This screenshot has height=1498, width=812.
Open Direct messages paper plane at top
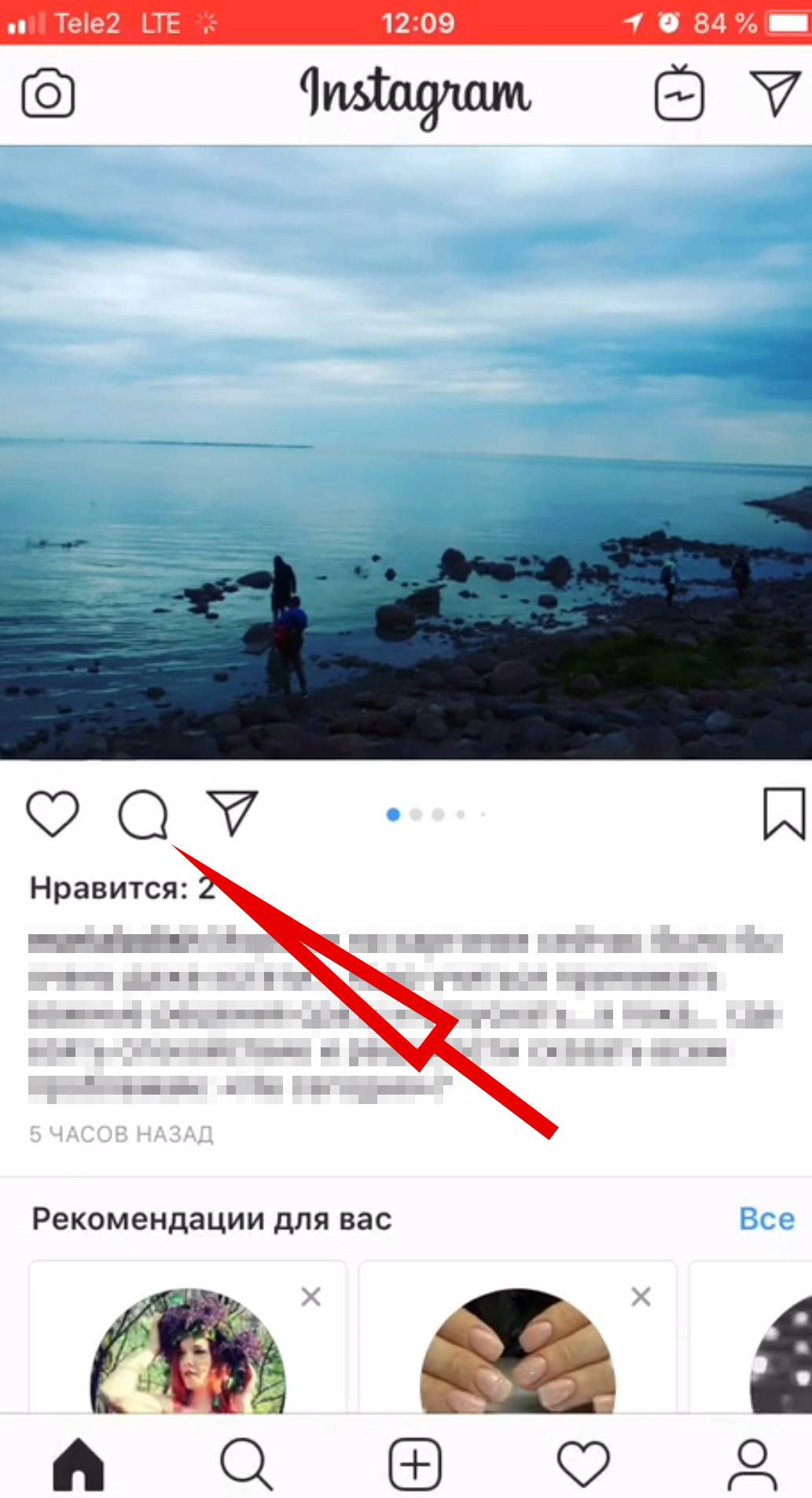(x=775, y=93)
